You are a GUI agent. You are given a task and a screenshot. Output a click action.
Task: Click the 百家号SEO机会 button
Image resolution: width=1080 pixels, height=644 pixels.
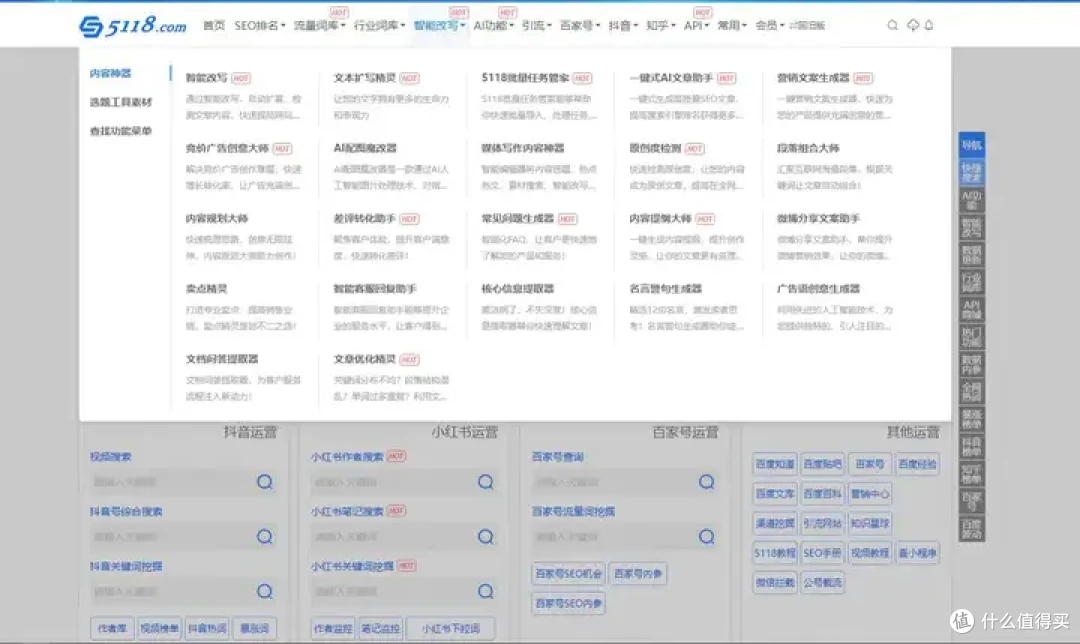pos(568,573)
